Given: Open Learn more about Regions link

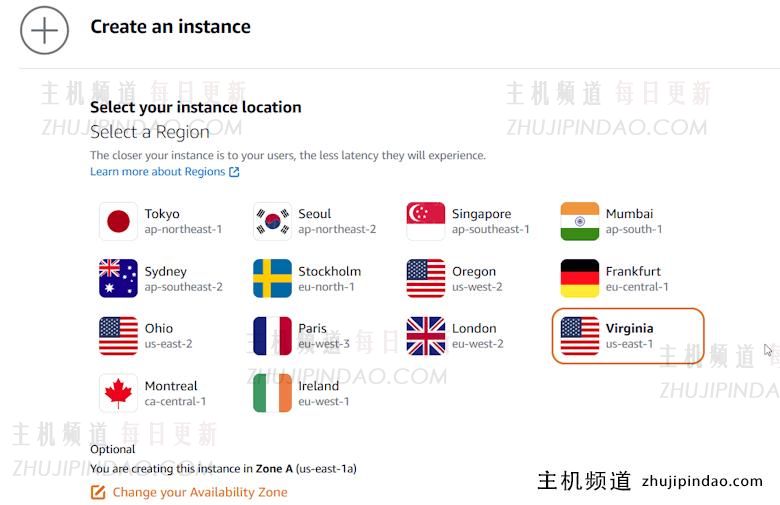Looking at the screenshot, I should click(x=157, y=172).
